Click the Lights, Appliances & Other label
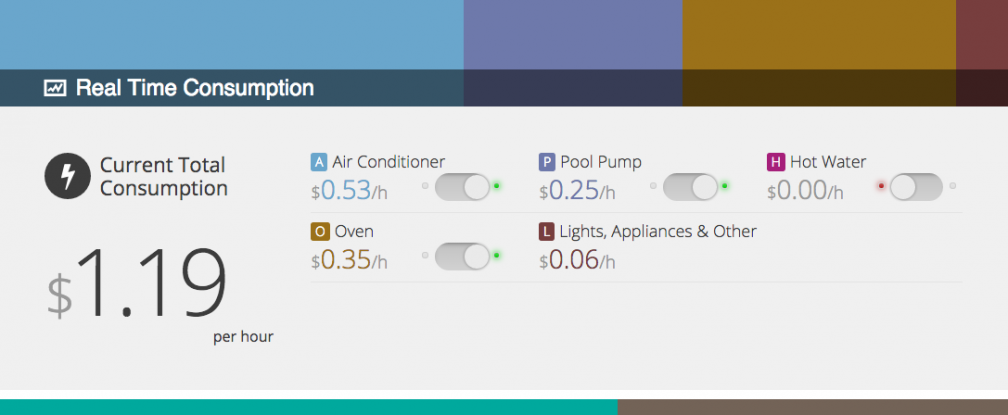Viewport: 1008px width, 415px height. (x=658, y=231)
